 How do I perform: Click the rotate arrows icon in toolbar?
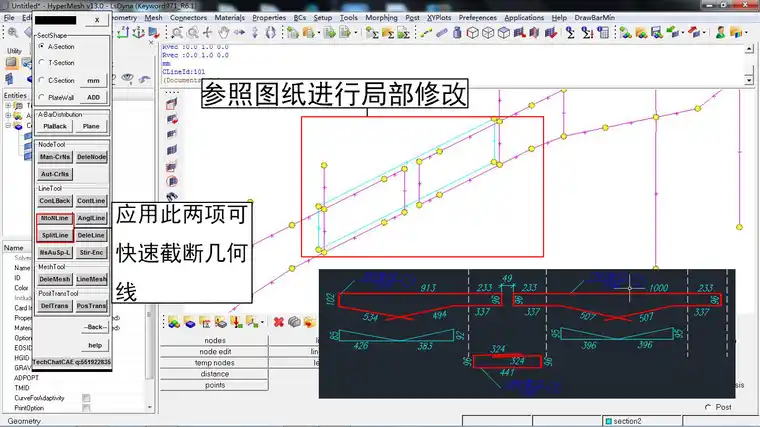(x=270, y=32)
